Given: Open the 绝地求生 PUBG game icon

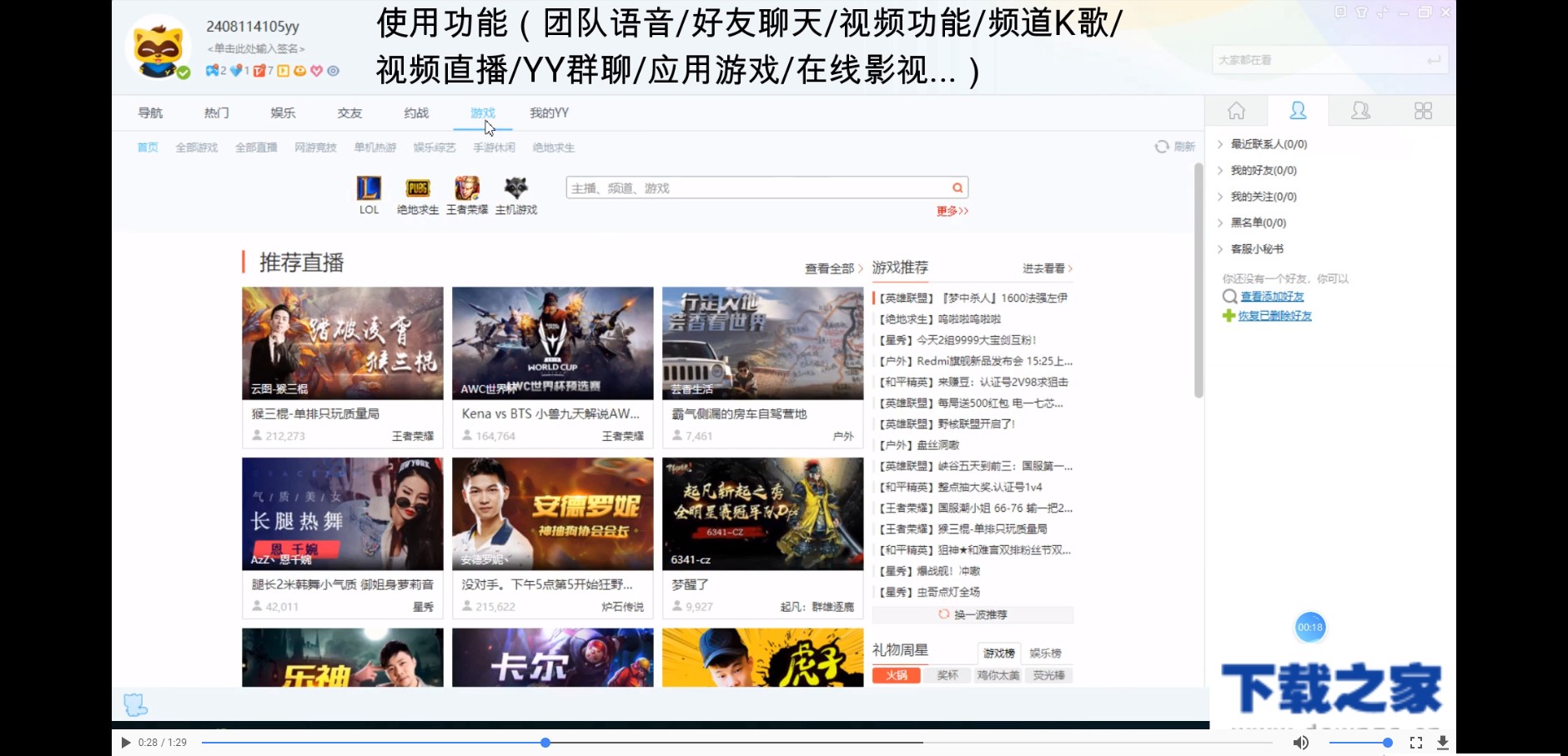Looking at the screenshot, I should 417,188.
